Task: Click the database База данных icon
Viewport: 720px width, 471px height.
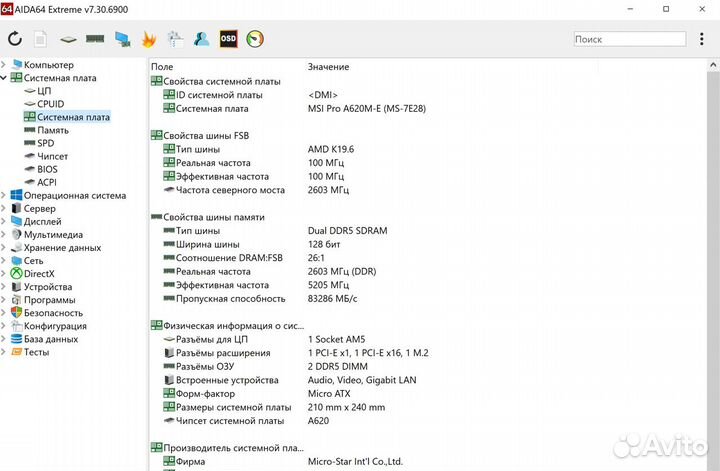Action: [17, 339]
